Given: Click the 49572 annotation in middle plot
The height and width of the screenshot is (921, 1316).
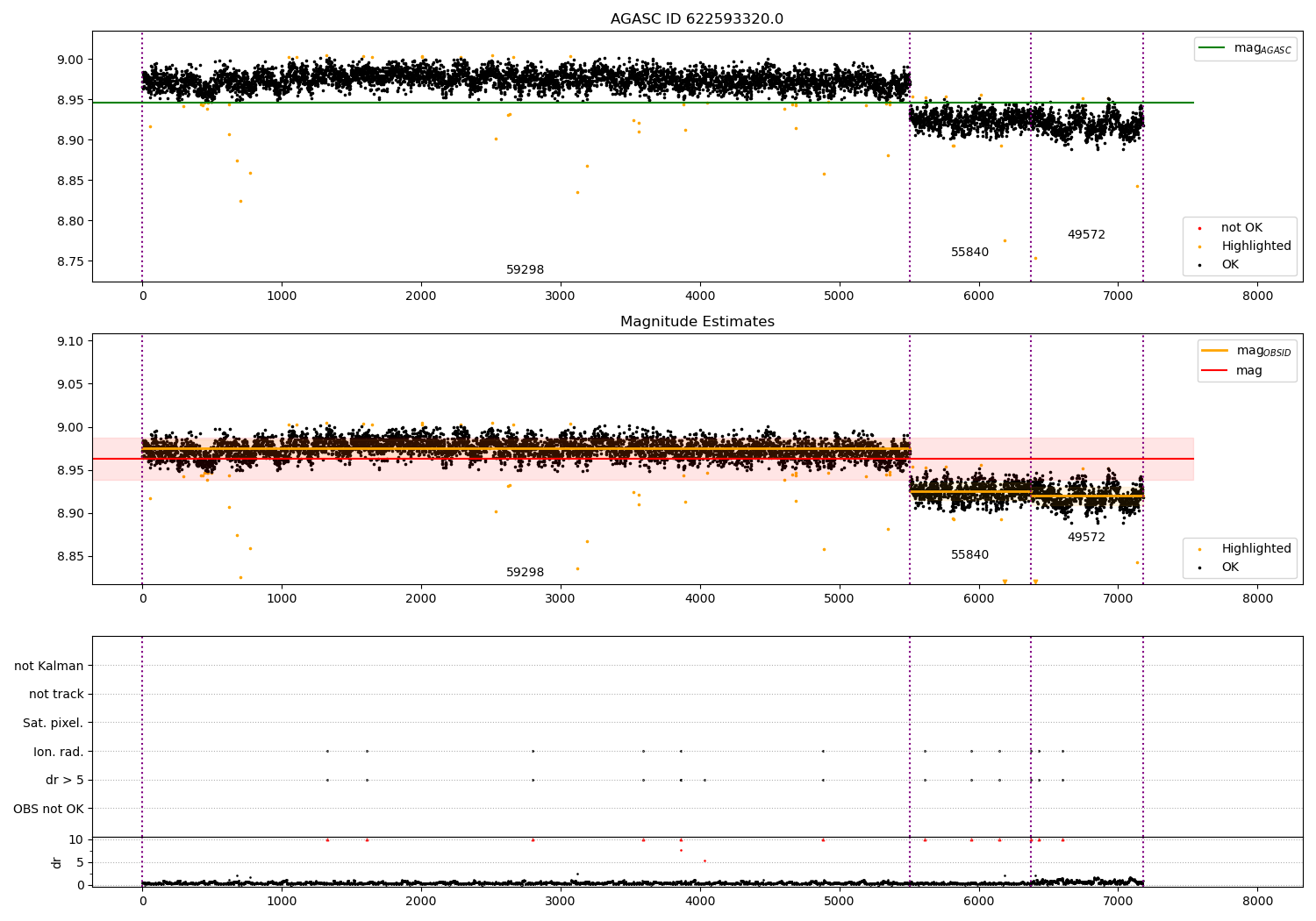Looking at the screenshot, I should coord(1086,538).
